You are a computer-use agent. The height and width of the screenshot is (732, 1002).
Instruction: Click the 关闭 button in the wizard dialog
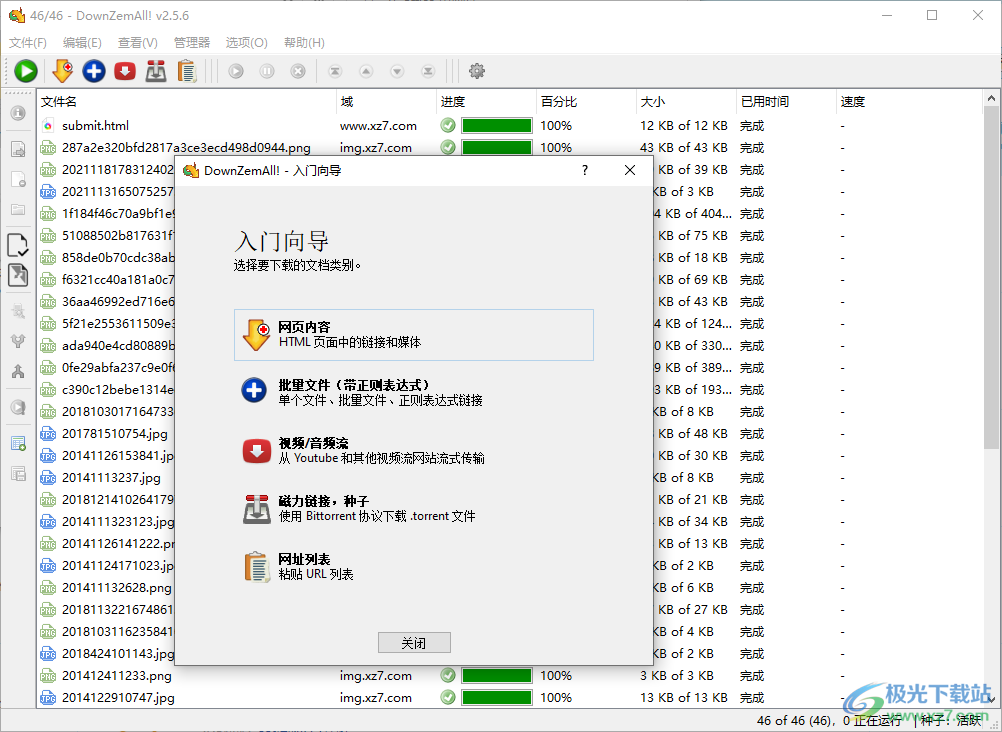point(414,642)
